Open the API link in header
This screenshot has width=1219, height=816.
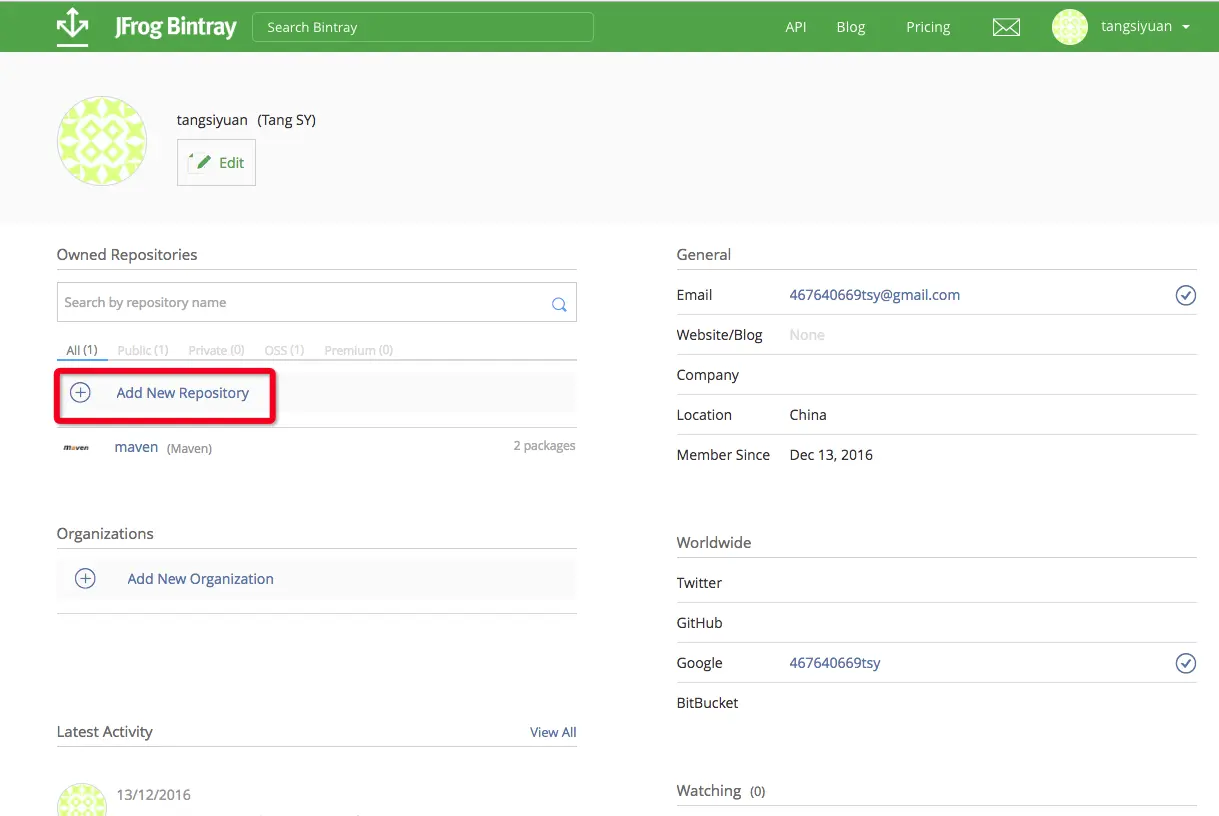pyautogui.click(x=796, y=27)
